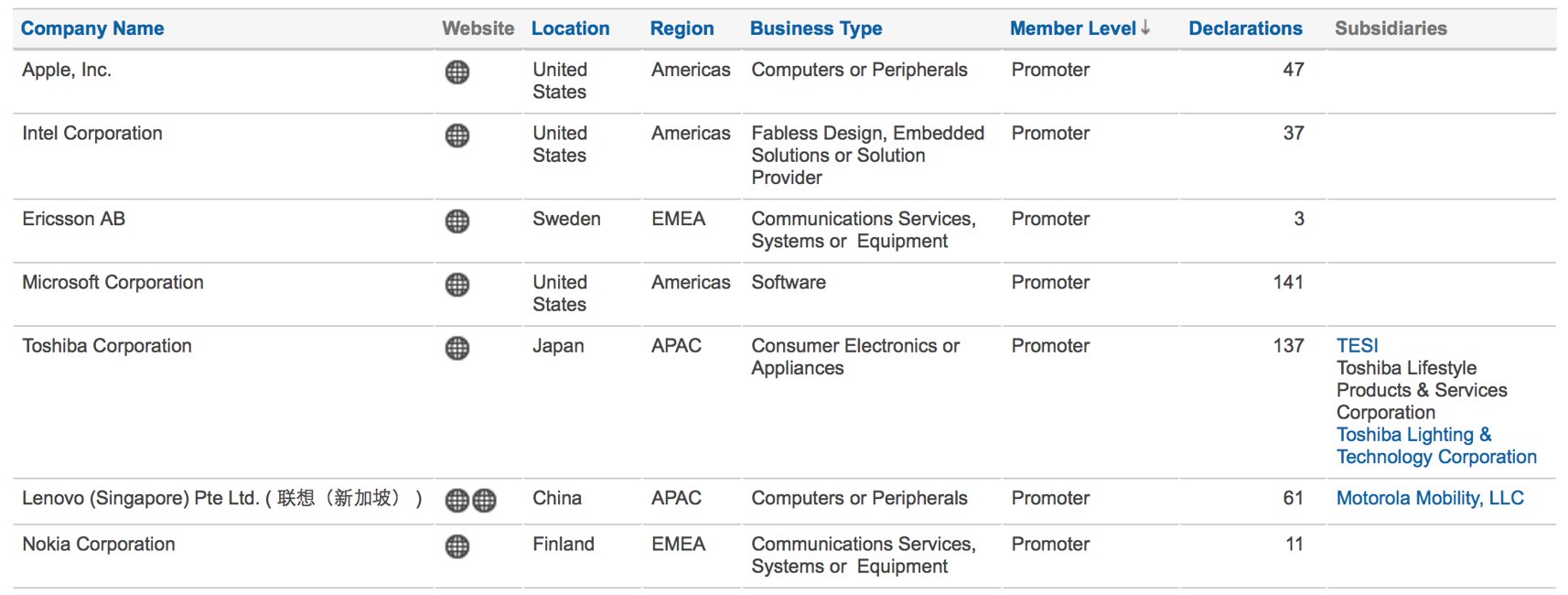
Task: Open the Motorola Mobility, LLC link
Action: (x=1430, y=498)
